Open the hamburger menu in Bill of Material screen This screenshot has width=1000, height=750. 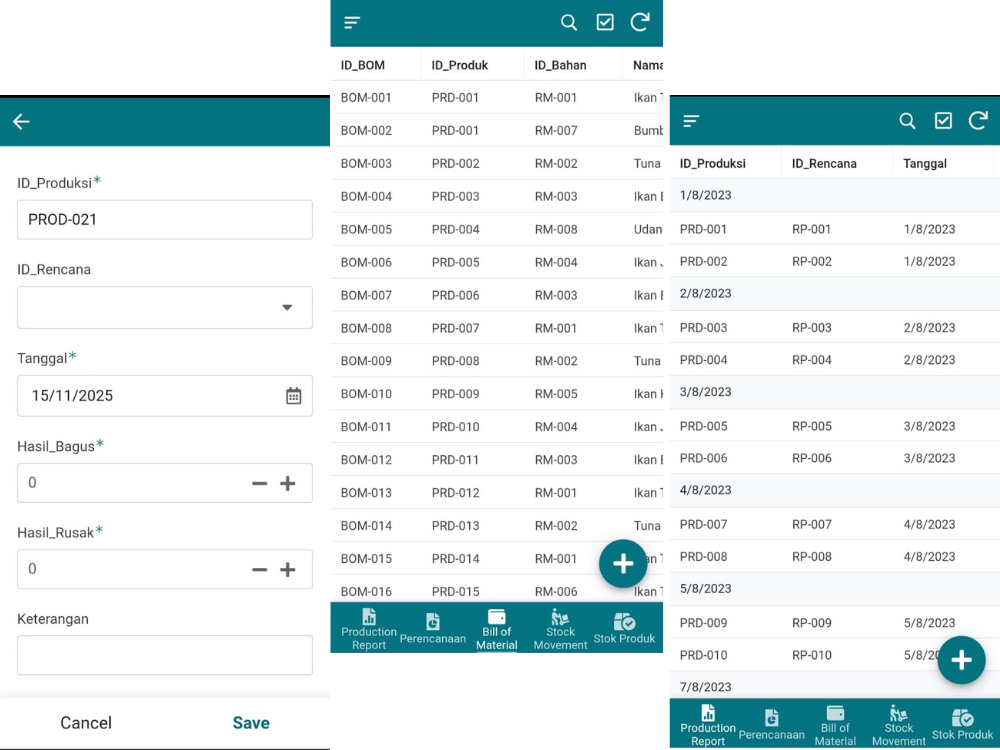(352, 23)
